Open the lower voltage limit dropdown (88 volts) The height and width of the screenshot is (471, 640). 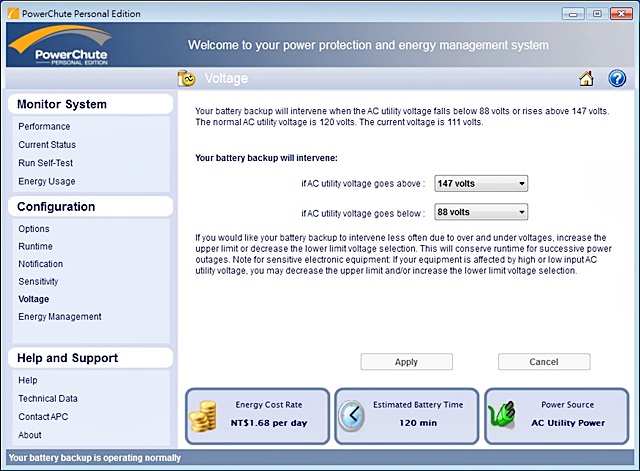pos(481,212)
